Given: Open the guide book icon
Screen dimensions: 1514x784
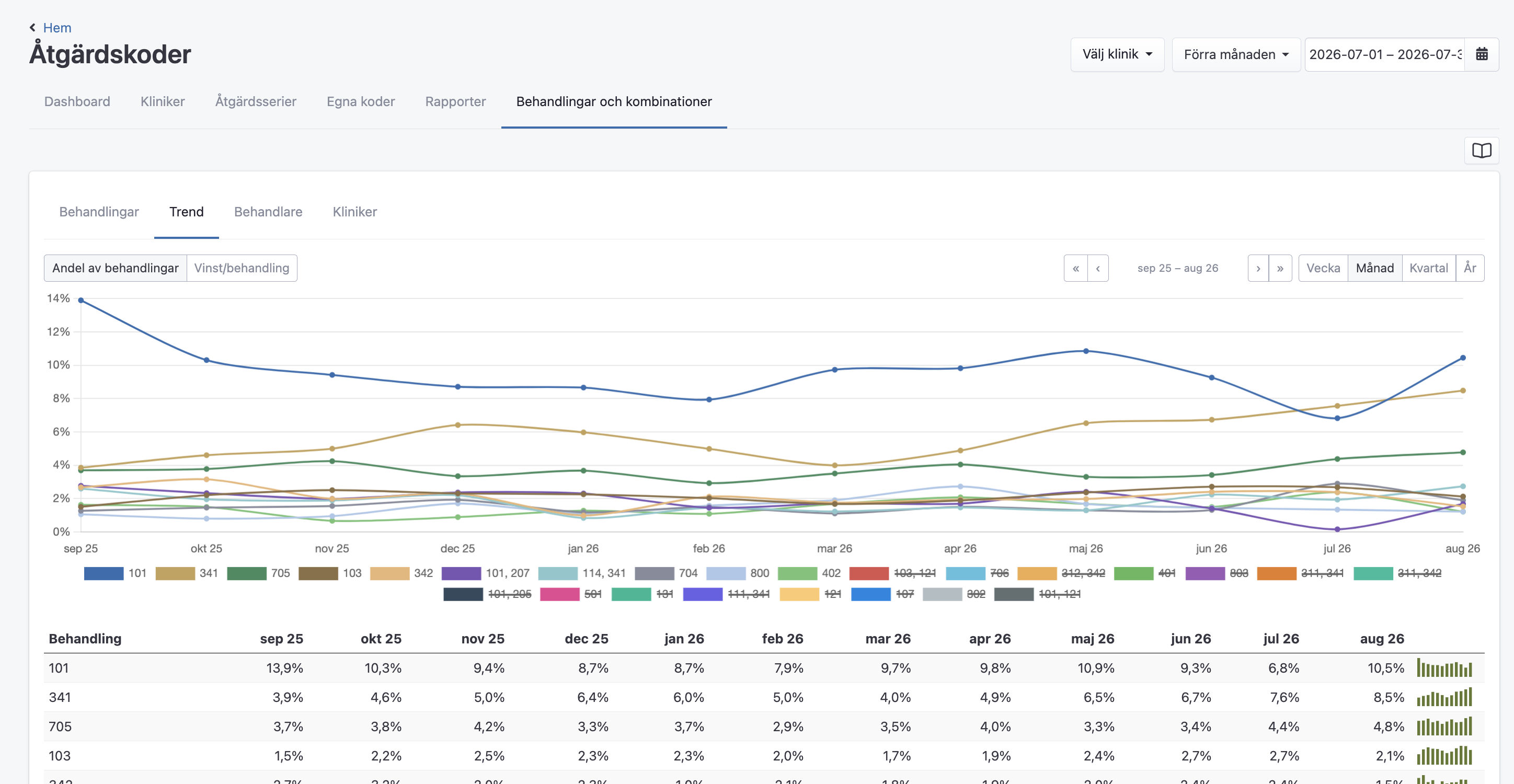Looking at the screenshot, I should (x=1482, y=151).
